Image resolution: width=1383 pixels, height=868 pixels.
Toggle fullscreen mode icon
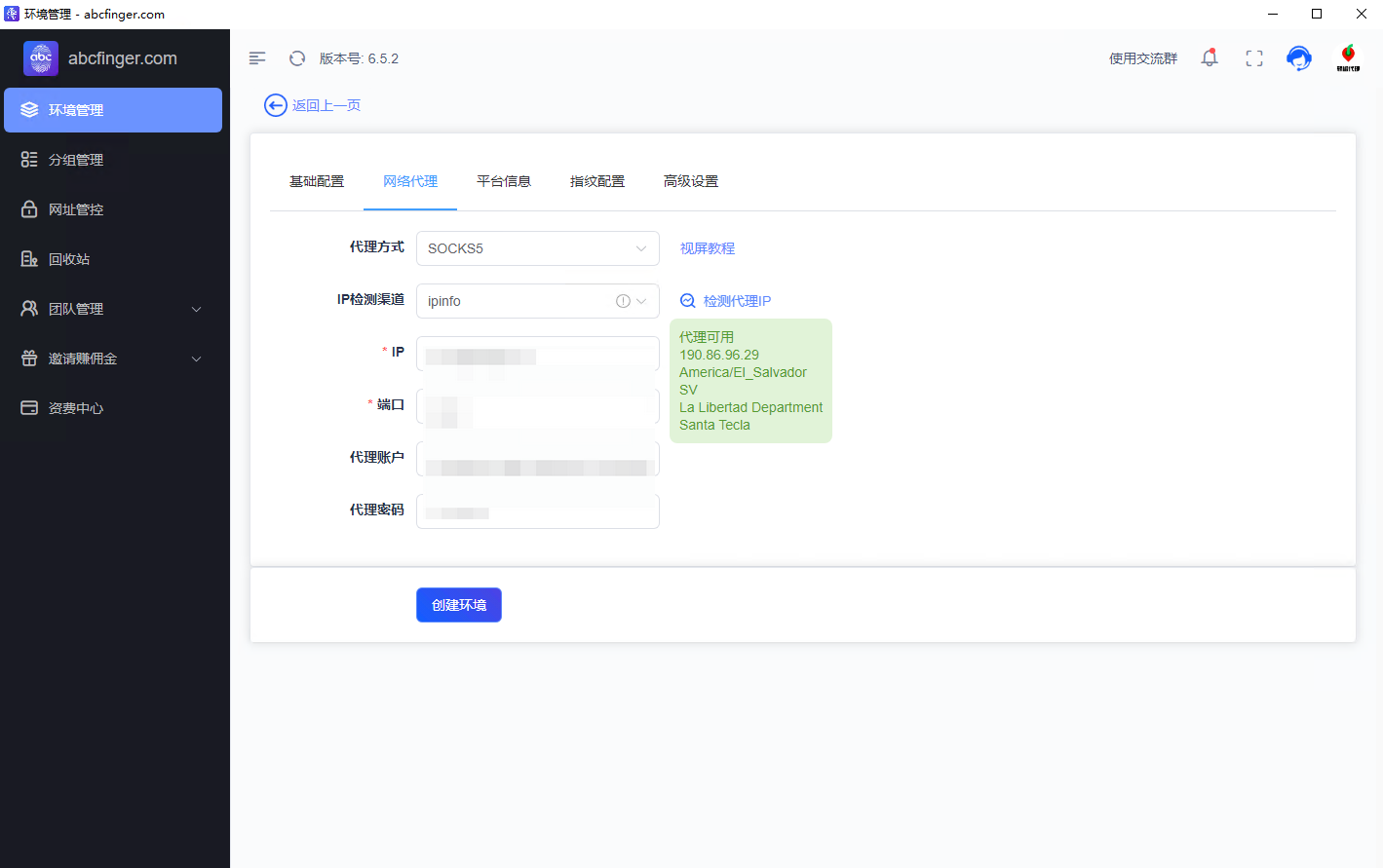pos(1254,58)
